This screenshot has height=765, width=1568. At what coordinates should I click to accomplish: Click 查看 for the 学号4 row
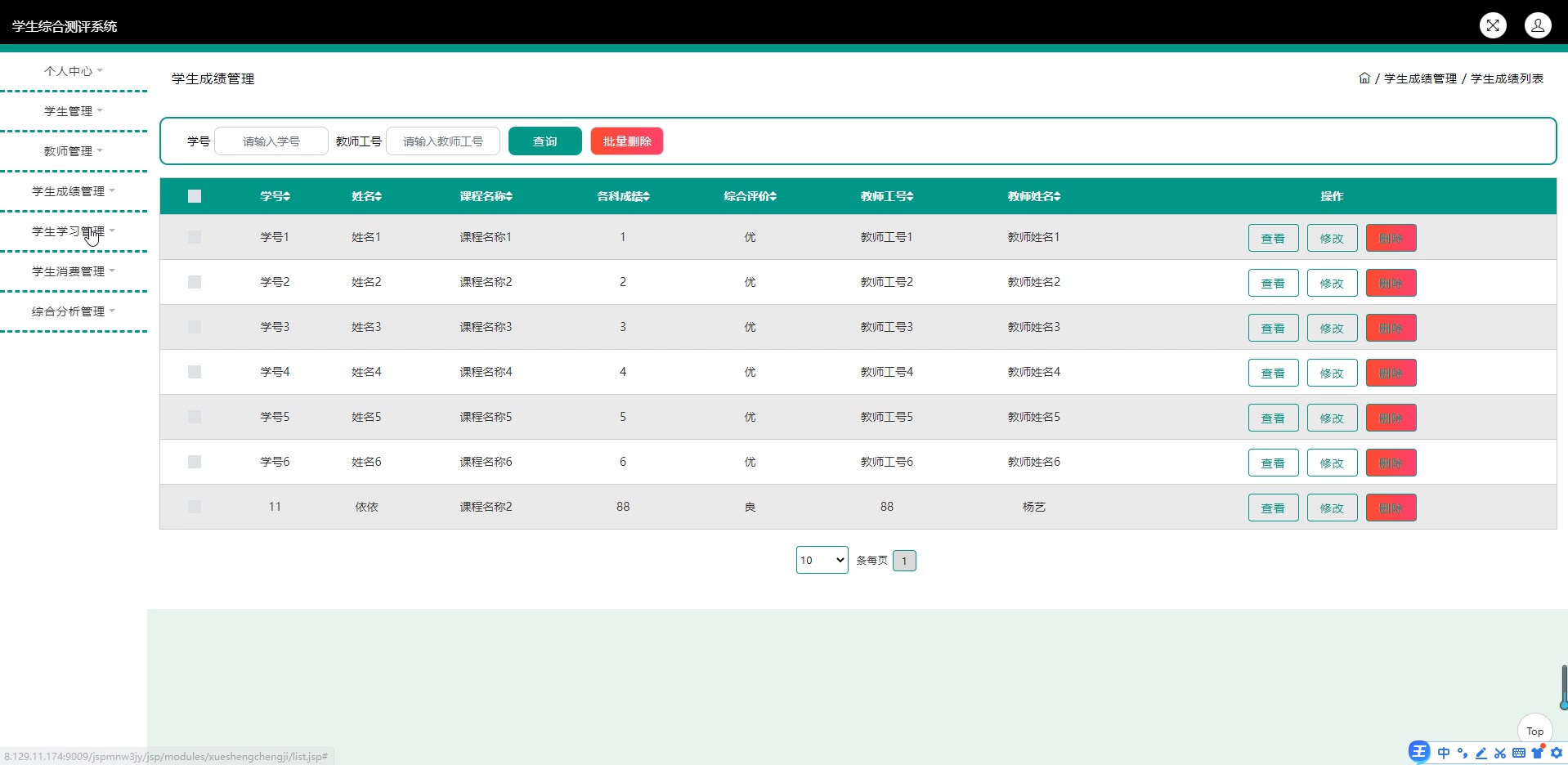point(1273,374)
